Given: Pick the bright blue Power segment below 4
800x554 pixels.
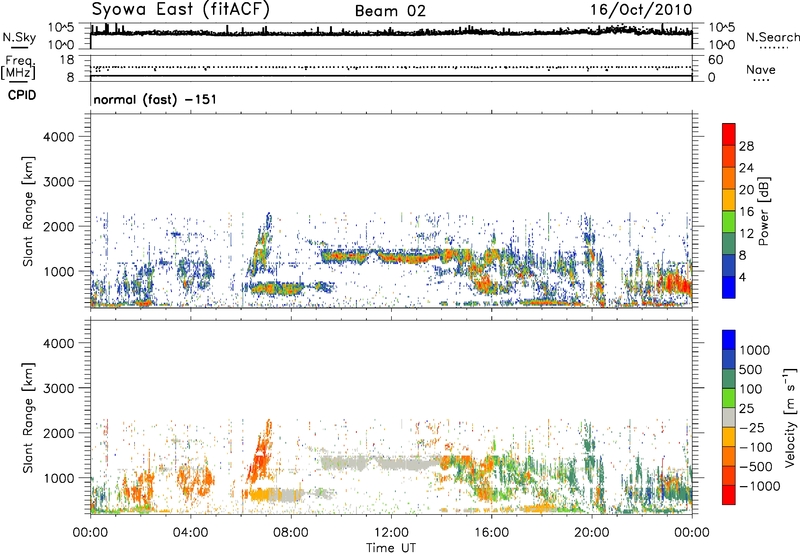Looking at the screenshot, I should click(729, 287).
